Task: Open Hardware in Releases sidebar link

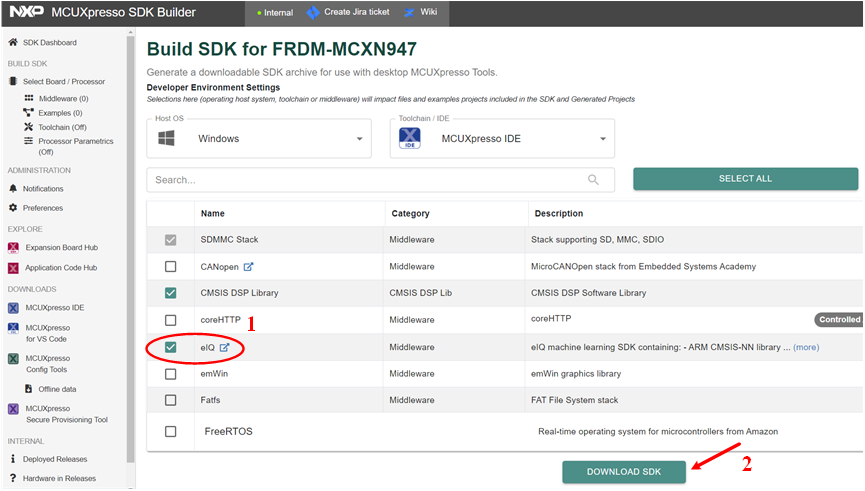Action: pos(59,478)
